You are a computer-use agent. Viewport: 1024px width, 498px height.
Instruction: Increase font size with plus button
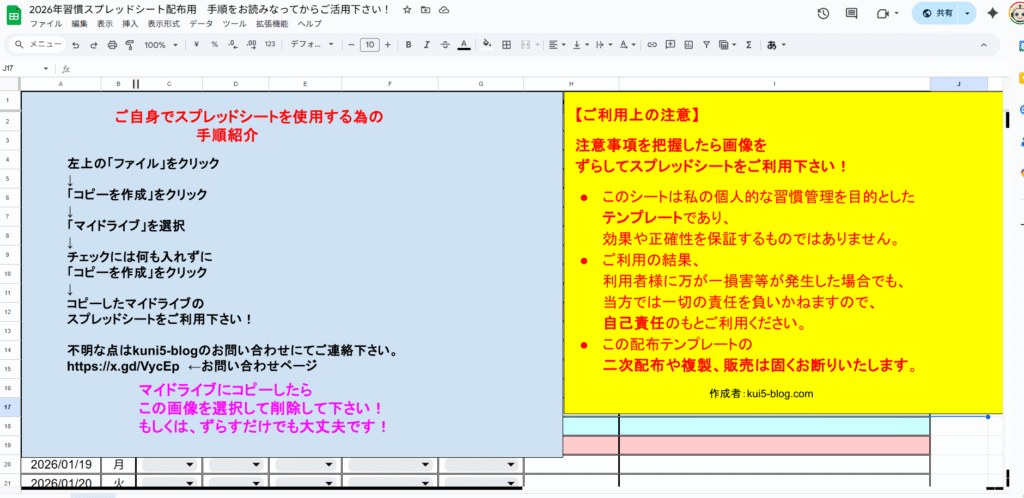pos(387,45)
